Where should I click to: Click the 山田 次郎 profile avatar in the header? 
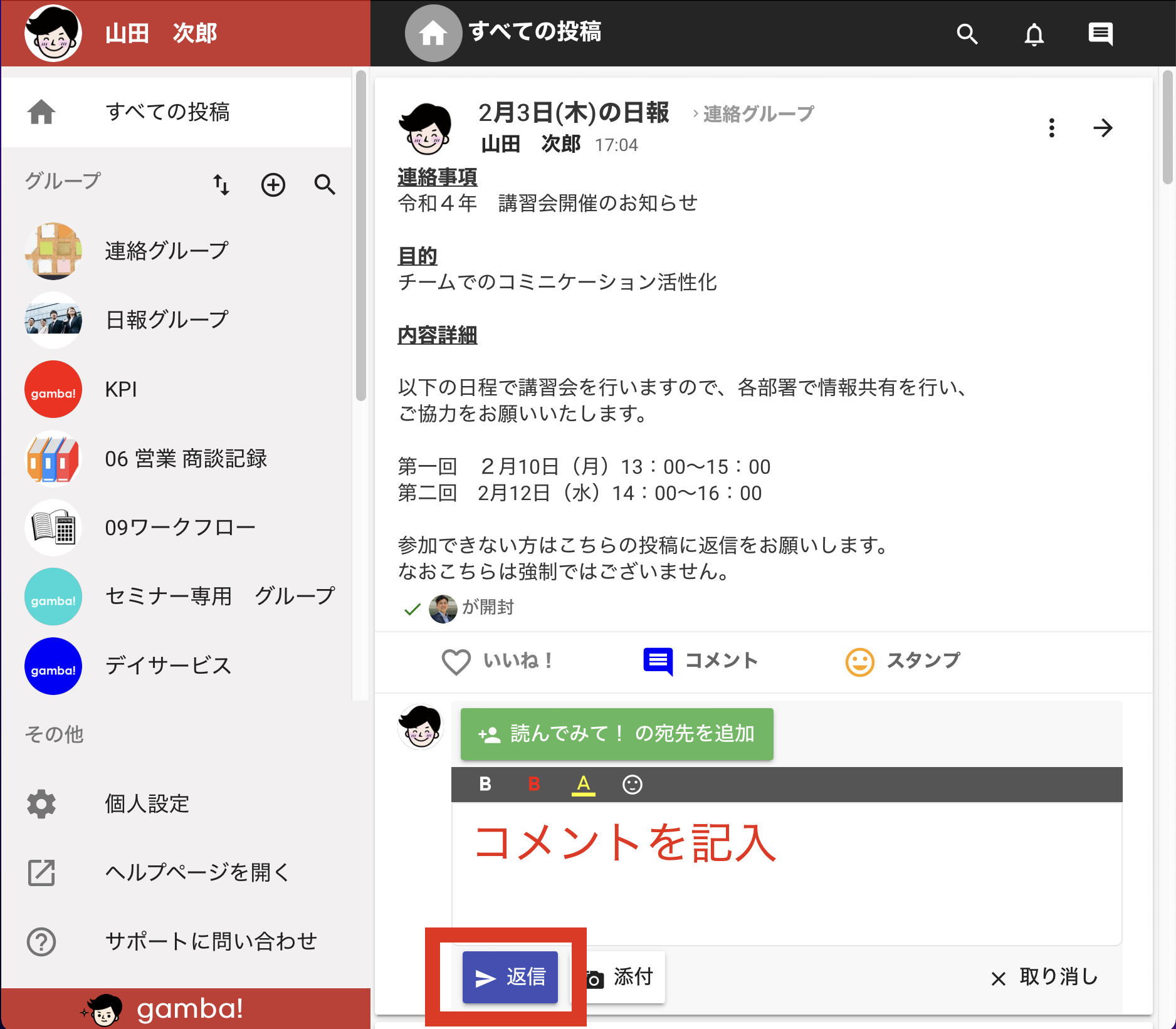53,33
